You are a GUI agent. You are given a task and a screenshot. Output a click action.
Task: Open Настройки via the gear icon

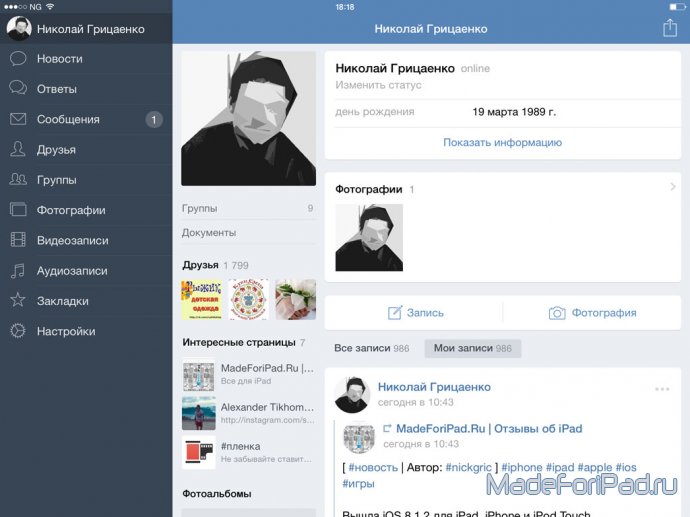[x=18, y=331]
